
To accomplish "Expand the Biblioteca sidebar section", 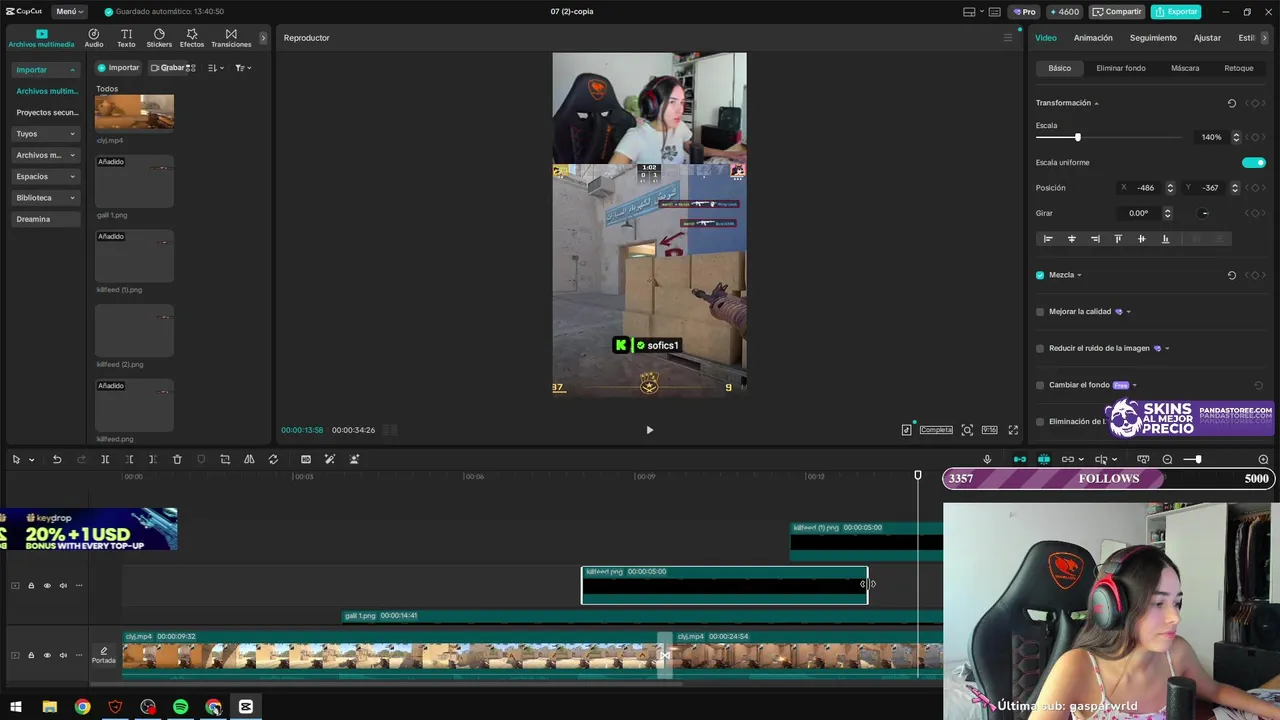I will coord(46,198).
